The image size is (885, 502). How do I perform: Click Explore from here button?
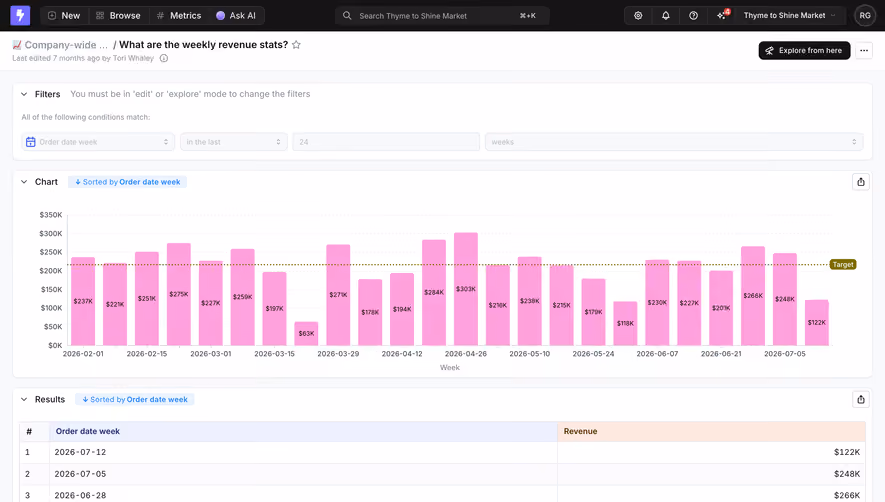point(804,50)
